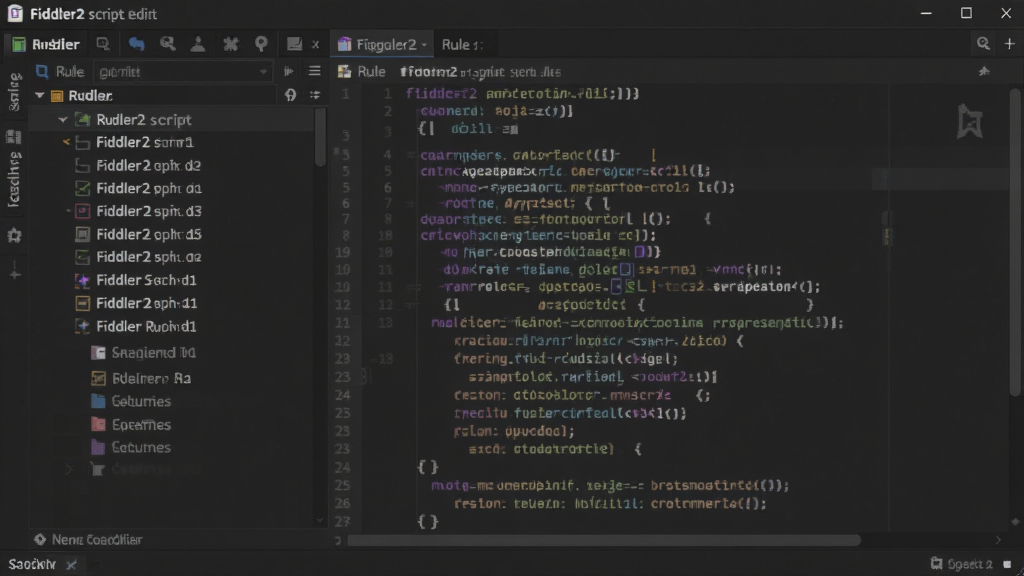Screen dimensions: 1024x576
Task: Select the Rudler main tab
Action: point(46,44)
